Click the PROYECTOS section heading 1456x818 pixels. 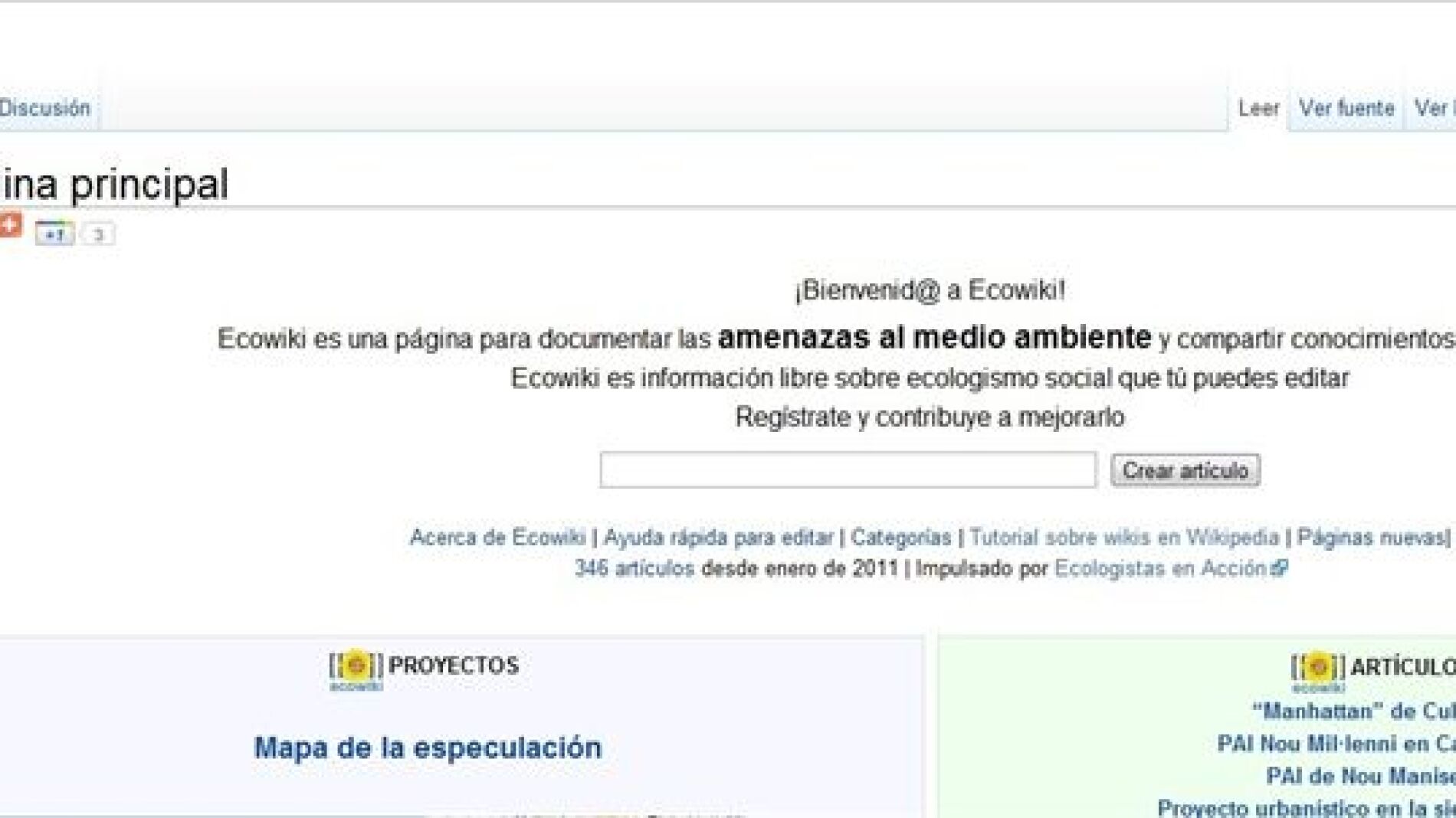pyautogui.click(x=454, y=665)
